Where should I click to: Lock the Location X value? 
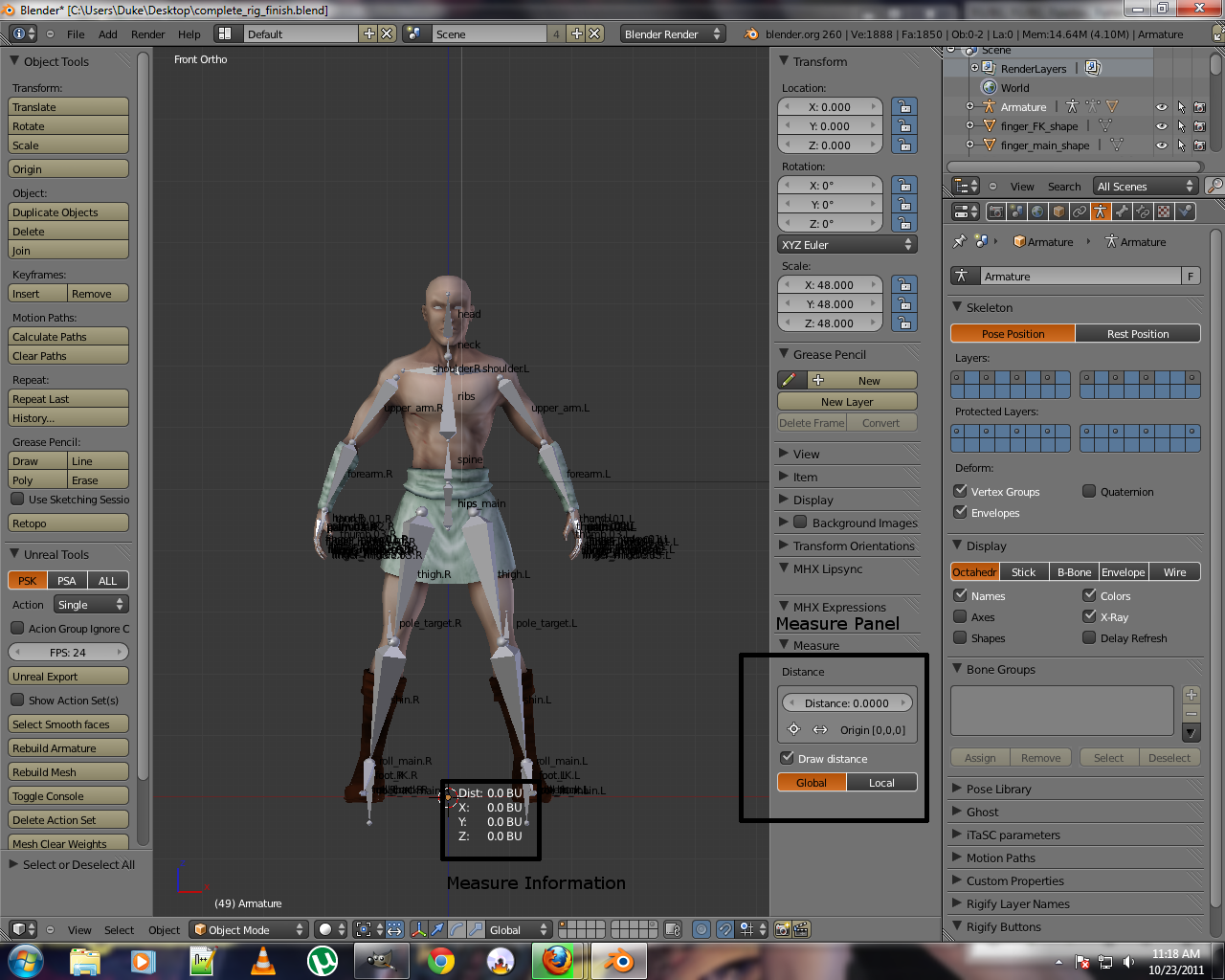coord(904,106)
